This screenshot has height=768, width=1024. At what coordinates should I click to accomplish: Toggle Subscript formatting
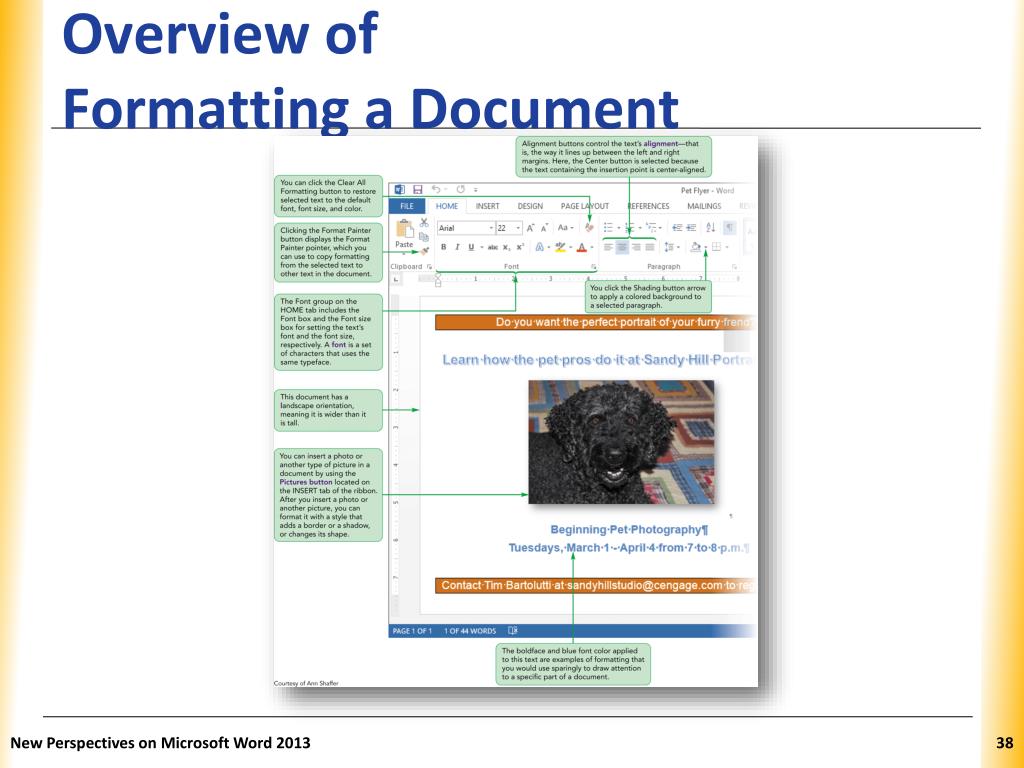pos(506,248)
